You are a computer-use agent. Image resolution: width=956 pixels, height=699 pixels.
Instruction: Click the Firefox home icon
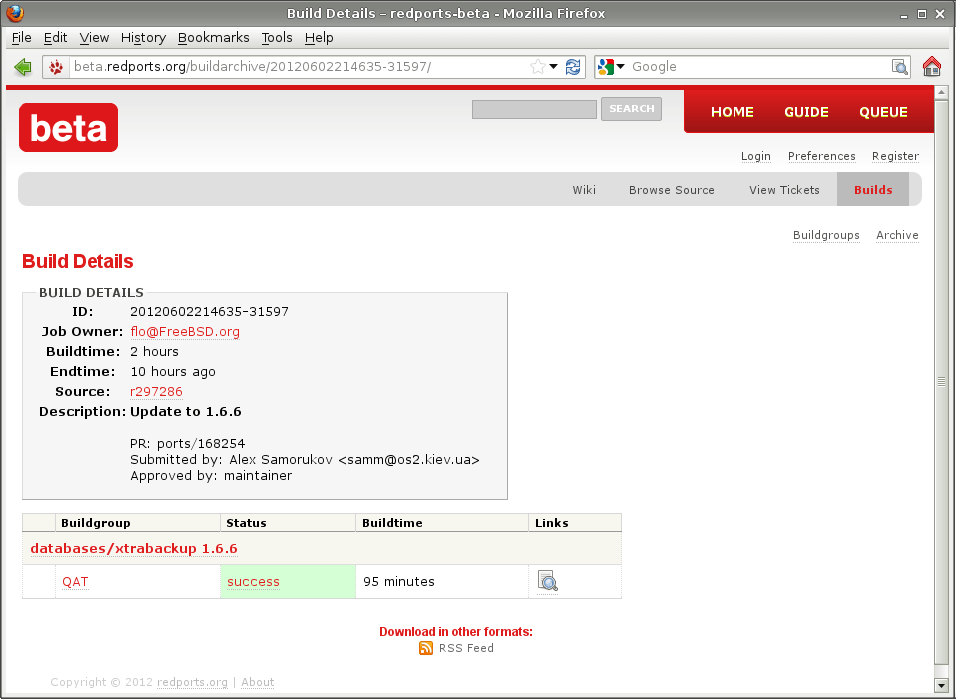pyautogui.click(x=932, y=67)
